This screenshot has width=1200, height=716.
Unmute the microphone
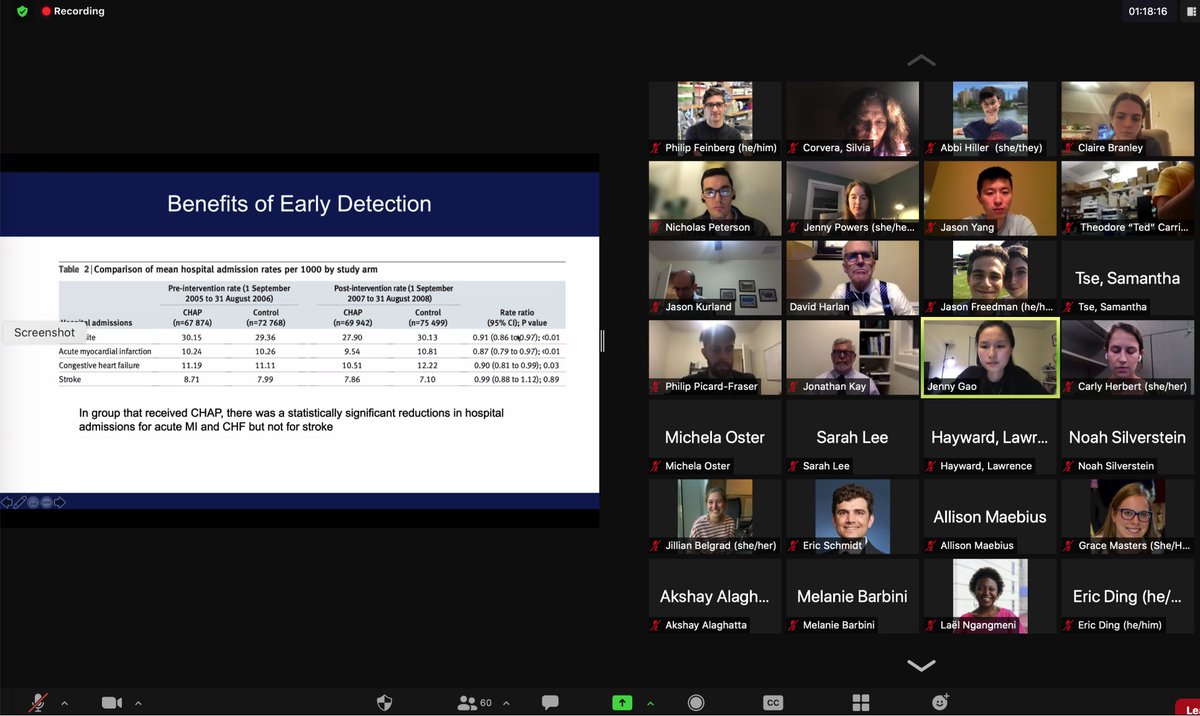coord(38,702)
